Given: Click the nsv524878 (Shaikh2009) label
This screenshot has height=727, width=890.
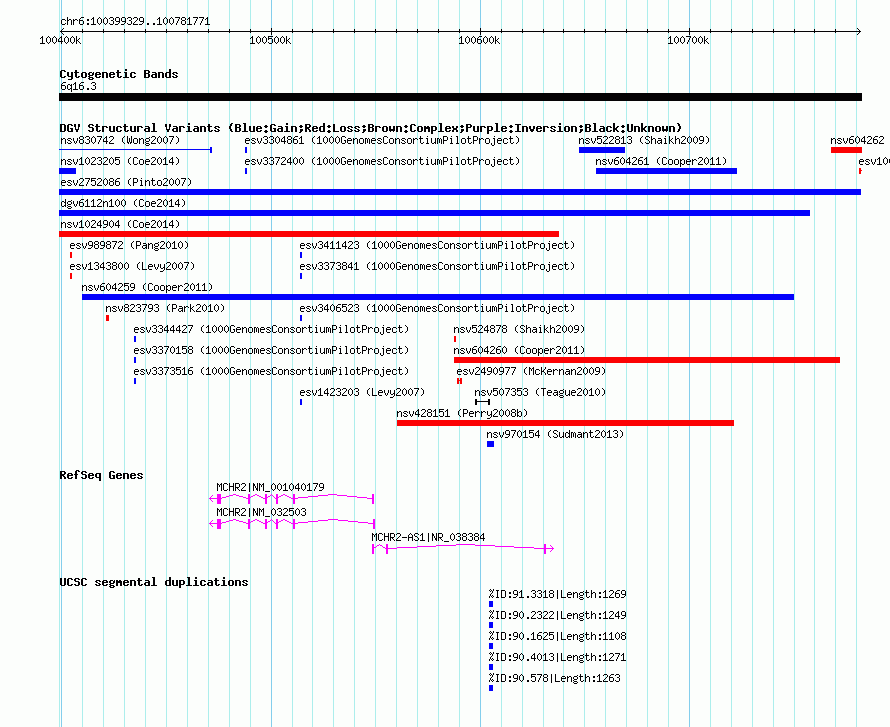Looking at the screenshot, I should (x=519, y=329).
